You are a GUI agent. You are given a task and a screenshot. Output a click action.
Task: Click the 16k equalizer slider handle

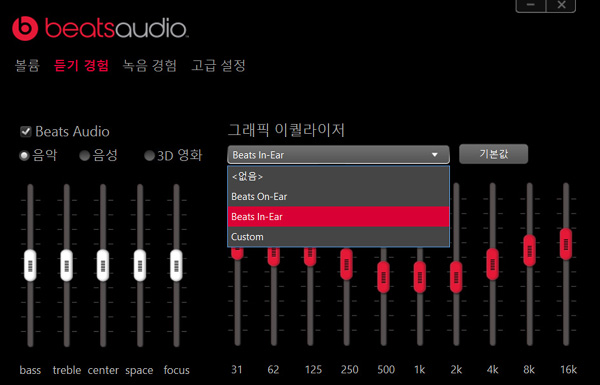(x=566, y=244)
